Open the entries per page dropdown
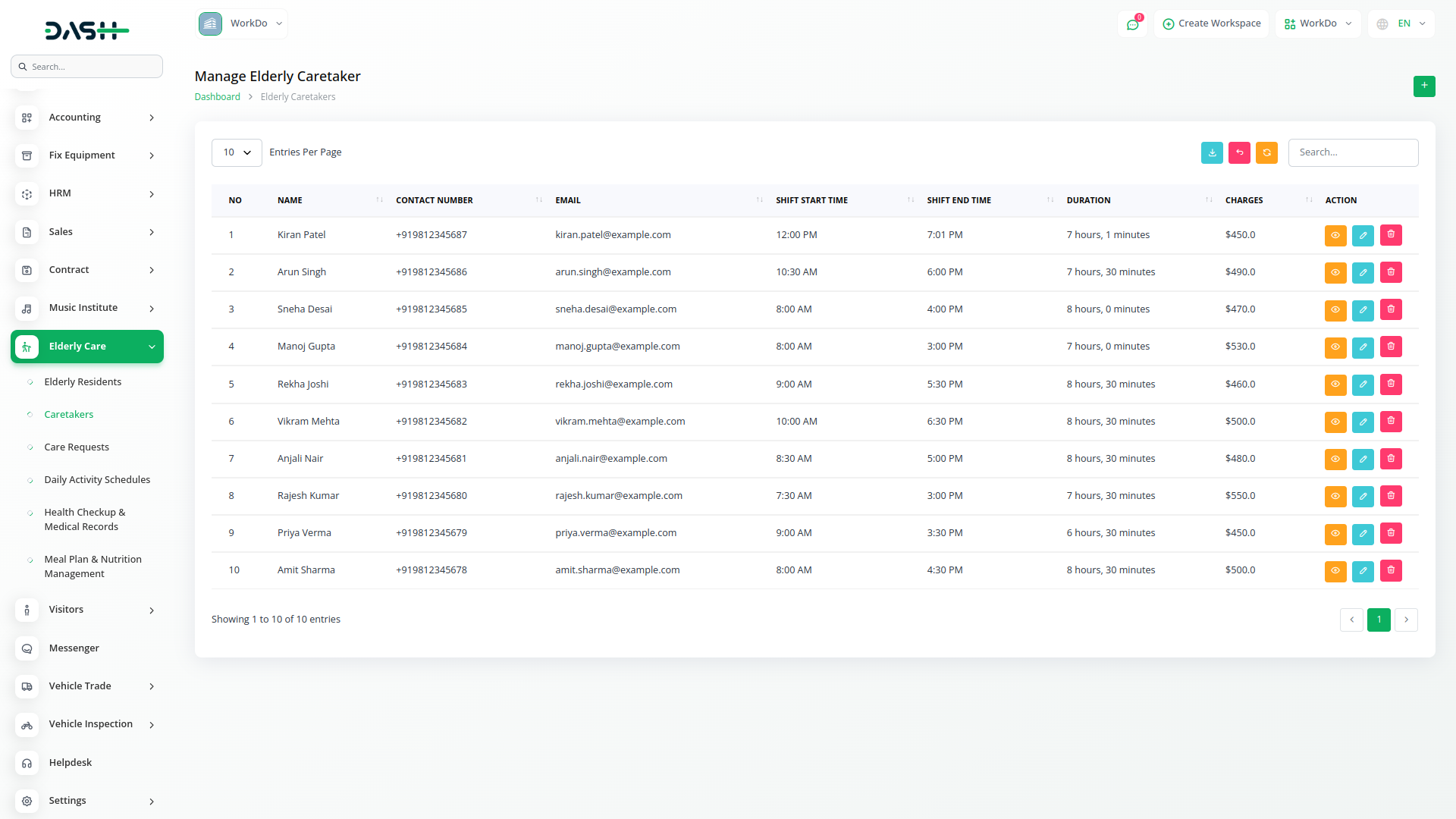Screen dimensions: 1456x819 237,152
